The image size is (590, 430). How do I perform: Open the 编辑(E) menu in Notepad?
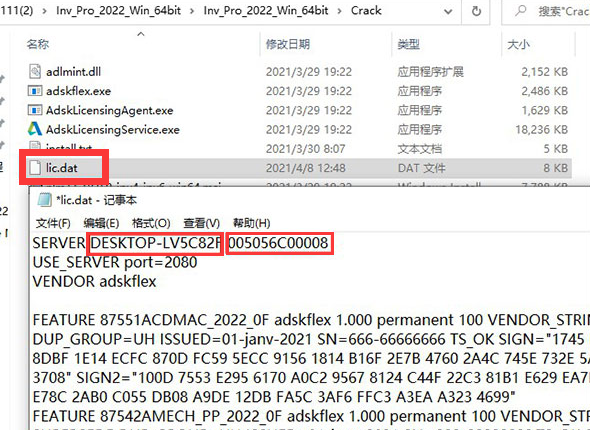click(x=101, y=223)
